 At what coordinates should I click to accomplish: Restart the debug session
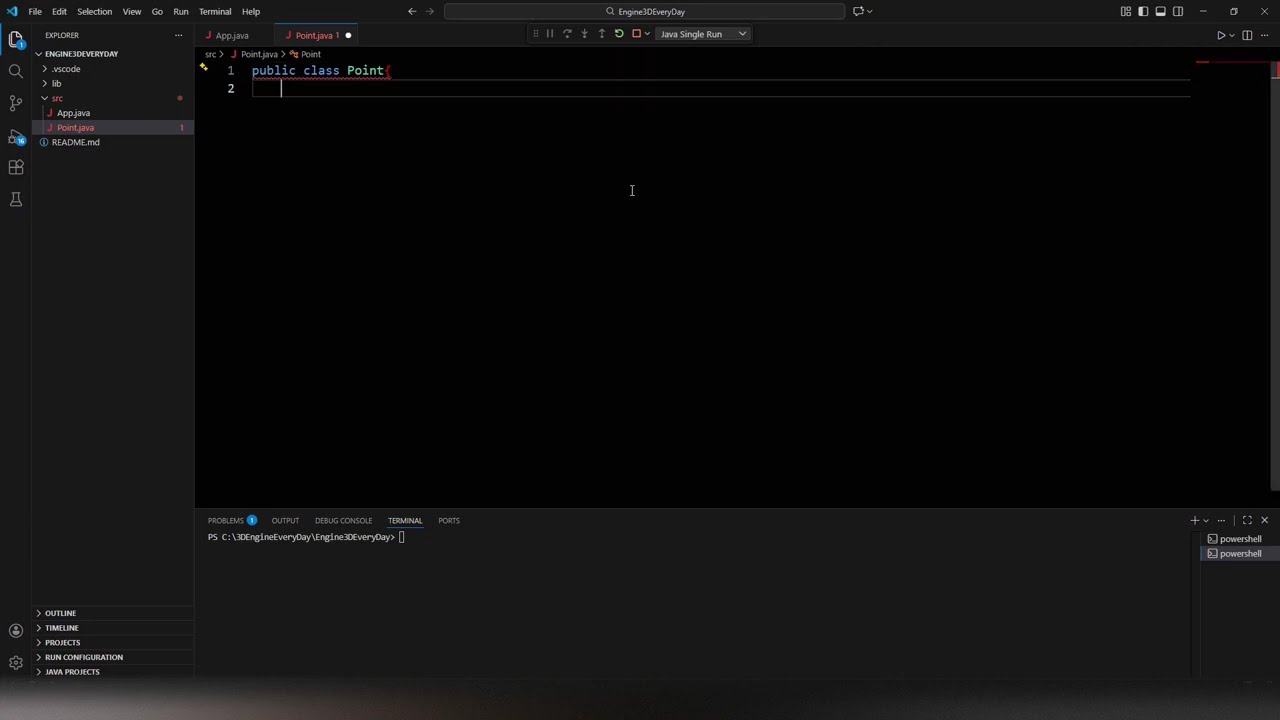click(x=619, y=34)
